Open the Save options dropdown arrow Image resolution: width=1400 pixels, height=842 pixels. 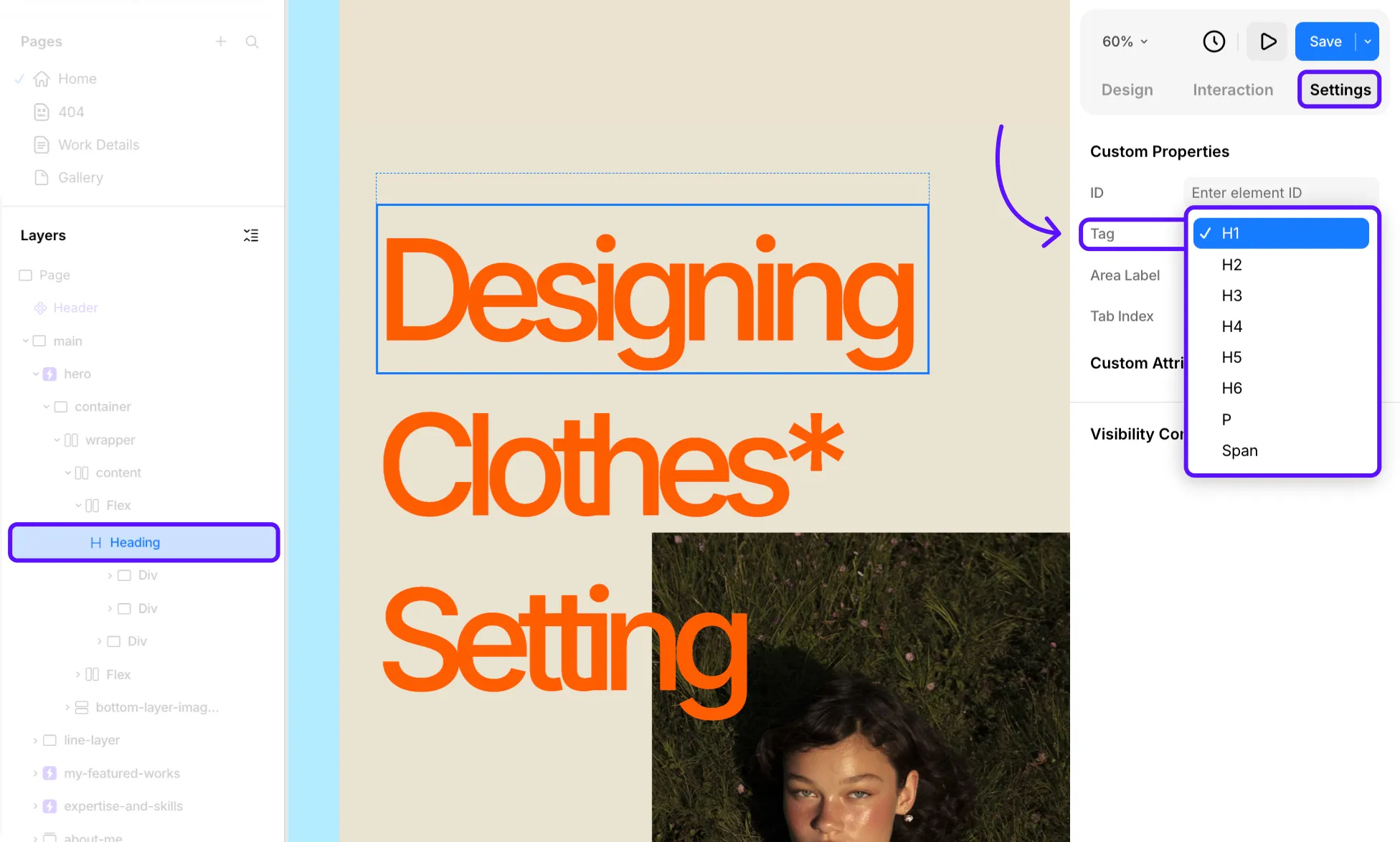pyautogui.click(x=1368, y=42)
